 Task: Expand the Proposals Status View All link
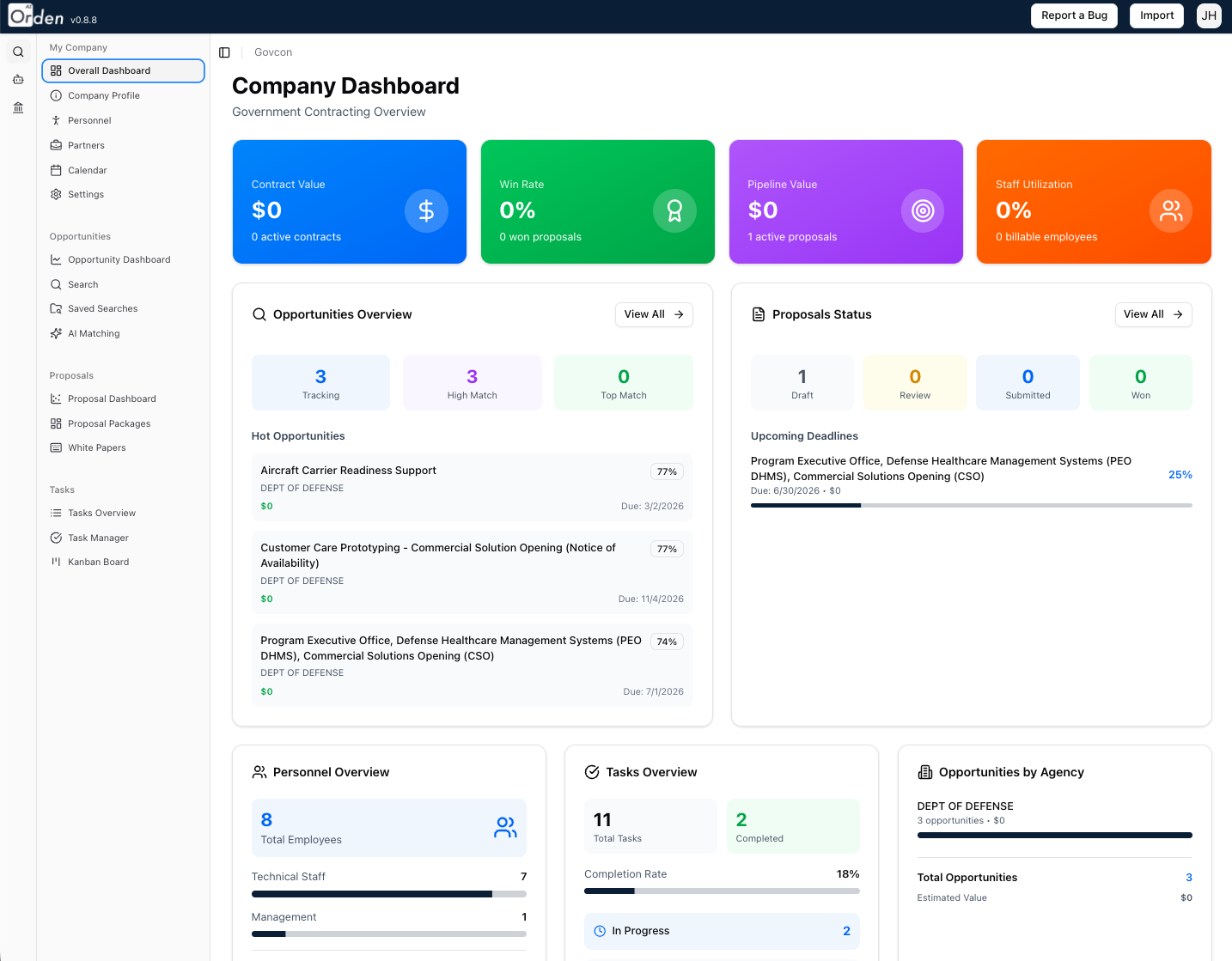coord(1153,314)
